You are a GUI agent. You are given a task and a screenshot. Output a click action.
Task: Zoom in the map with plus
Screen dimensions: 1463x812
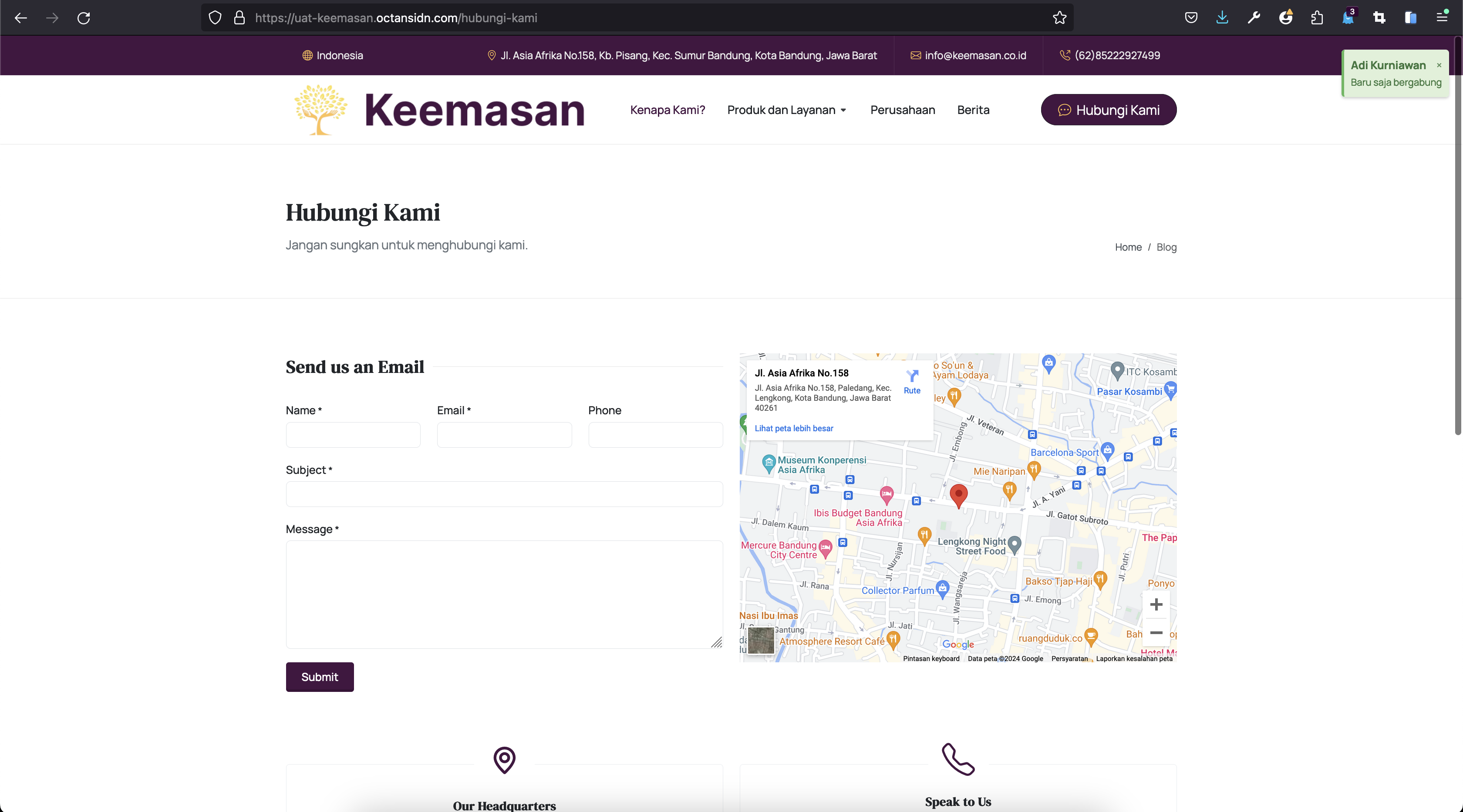tap(1156, 604)
